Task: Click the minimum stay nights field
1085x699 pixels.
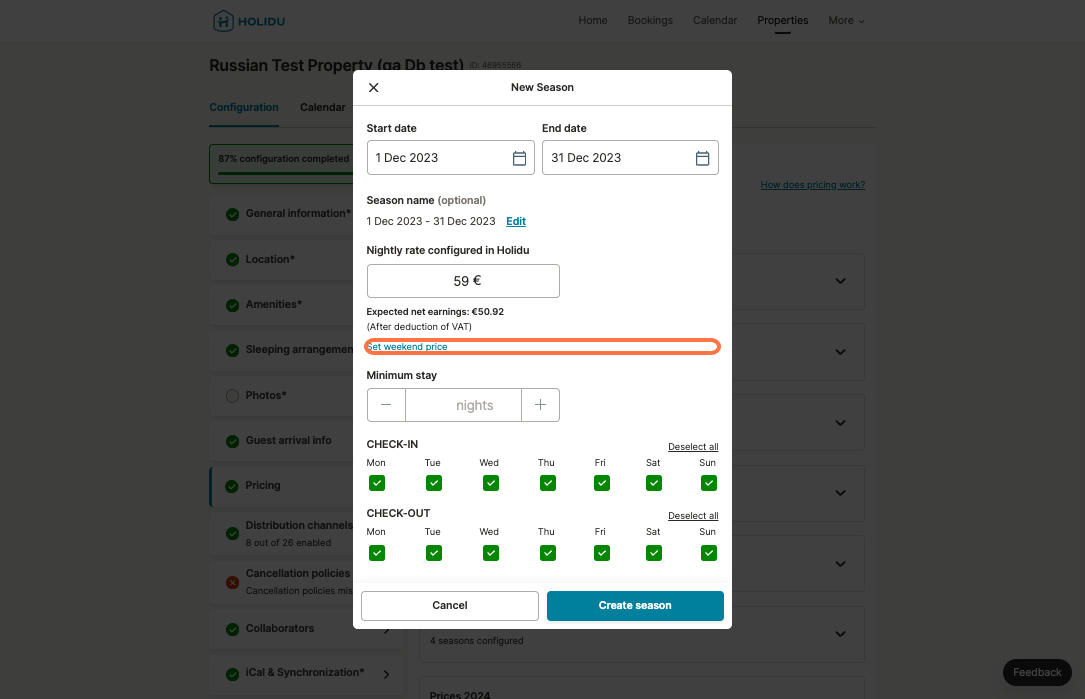Action: pos(464,405)
